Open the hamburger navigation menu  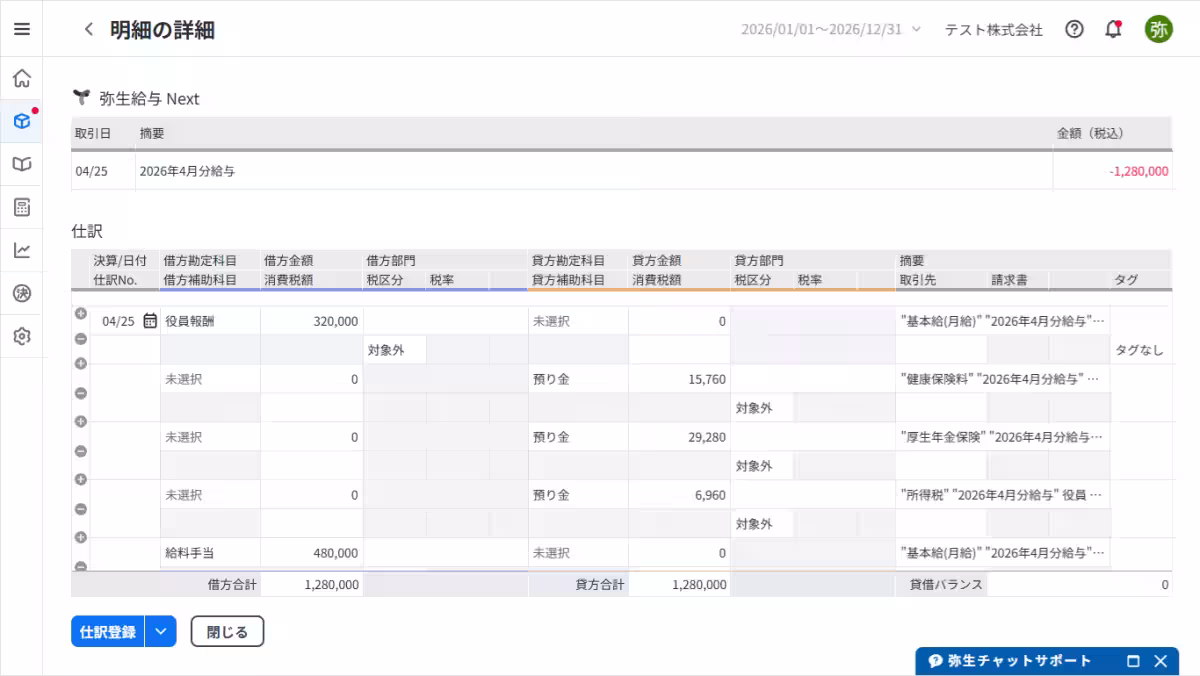coord(21,29)
